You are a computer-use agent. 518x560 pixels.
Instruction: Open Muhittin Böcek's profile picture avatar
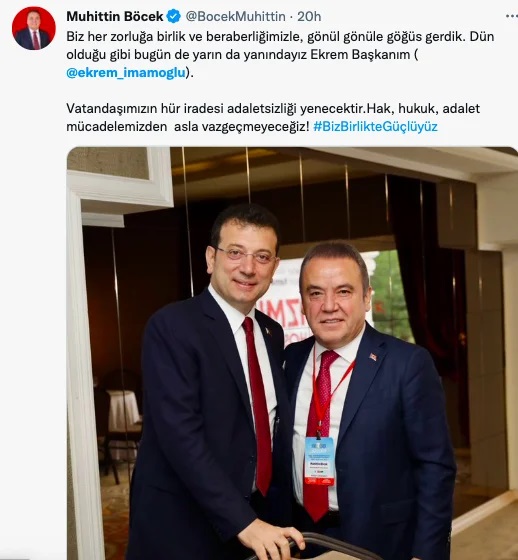coord(34,28)
